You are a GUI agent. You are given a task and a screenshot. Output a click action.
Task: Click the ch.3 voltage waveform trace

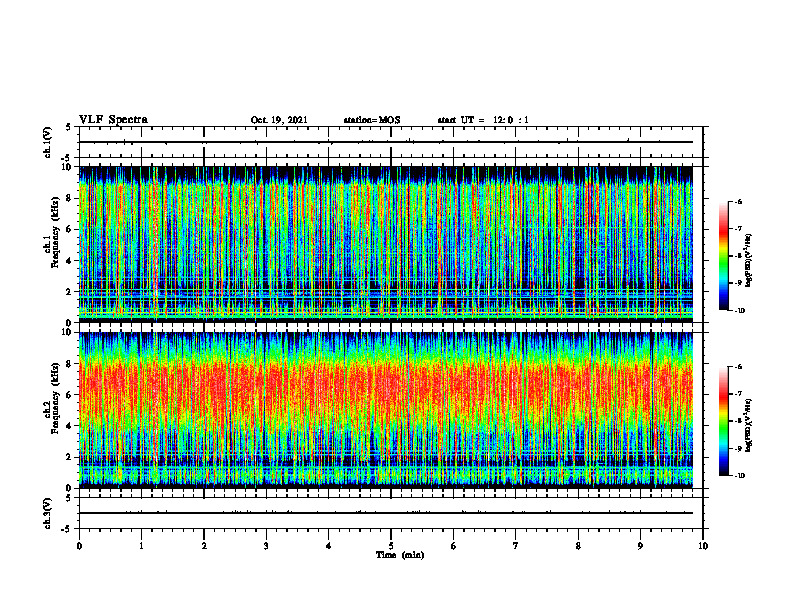tap(386, 513)
